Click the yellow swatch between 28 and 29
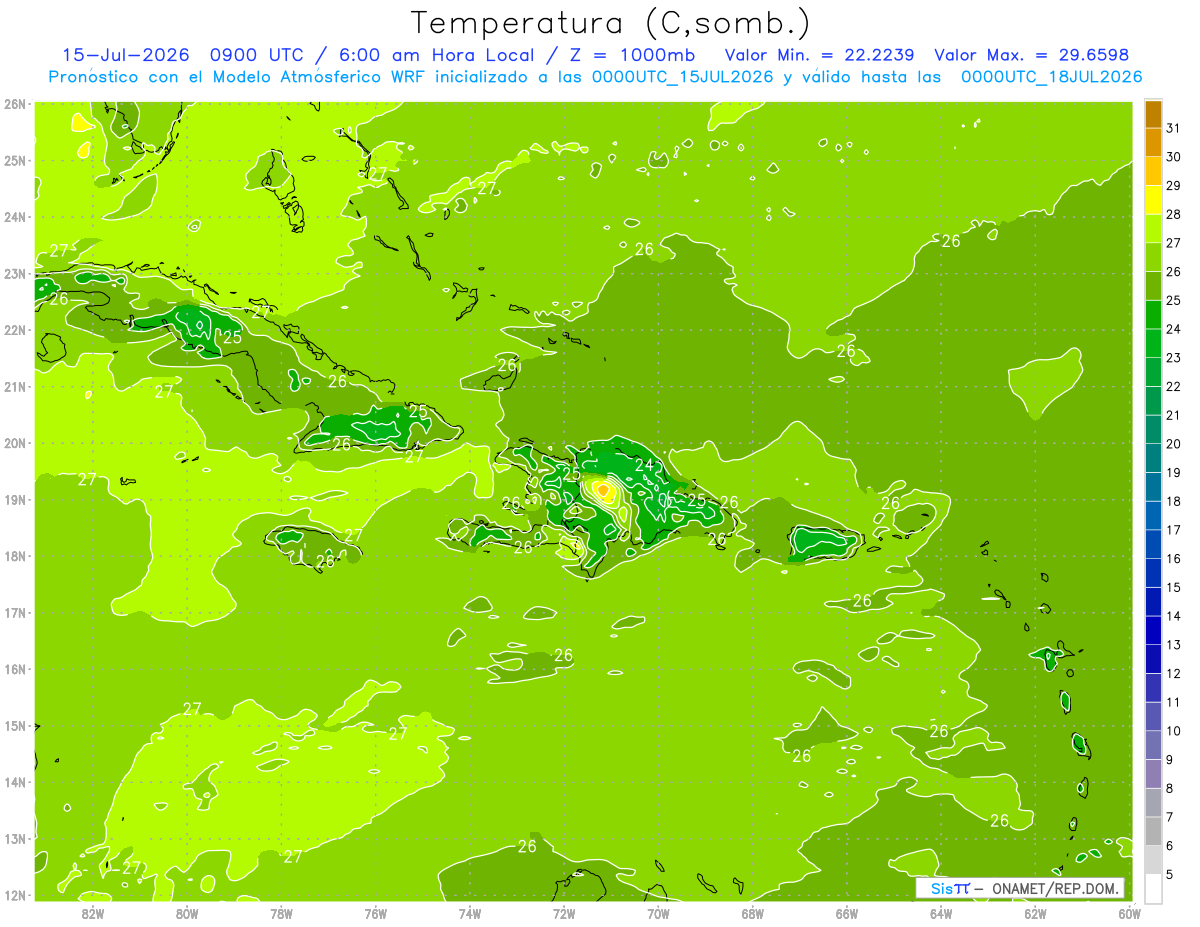 click(x=1153, y=200)
